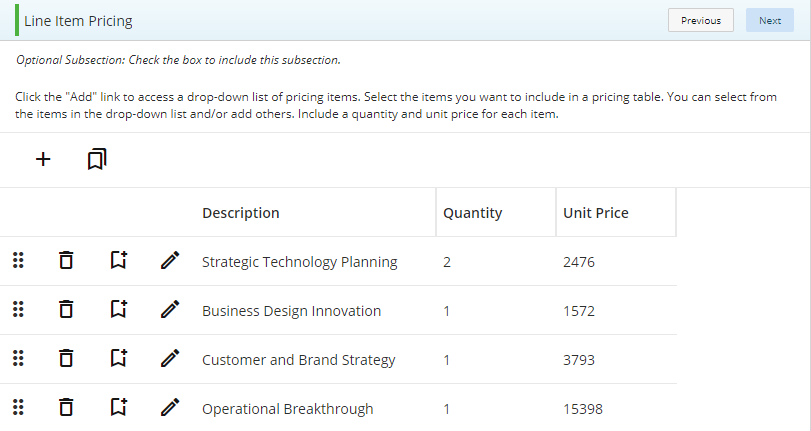Edit the Operational Breakthrough line item
Viewport: 811px width, 431px height.
[x=170, y=407]
